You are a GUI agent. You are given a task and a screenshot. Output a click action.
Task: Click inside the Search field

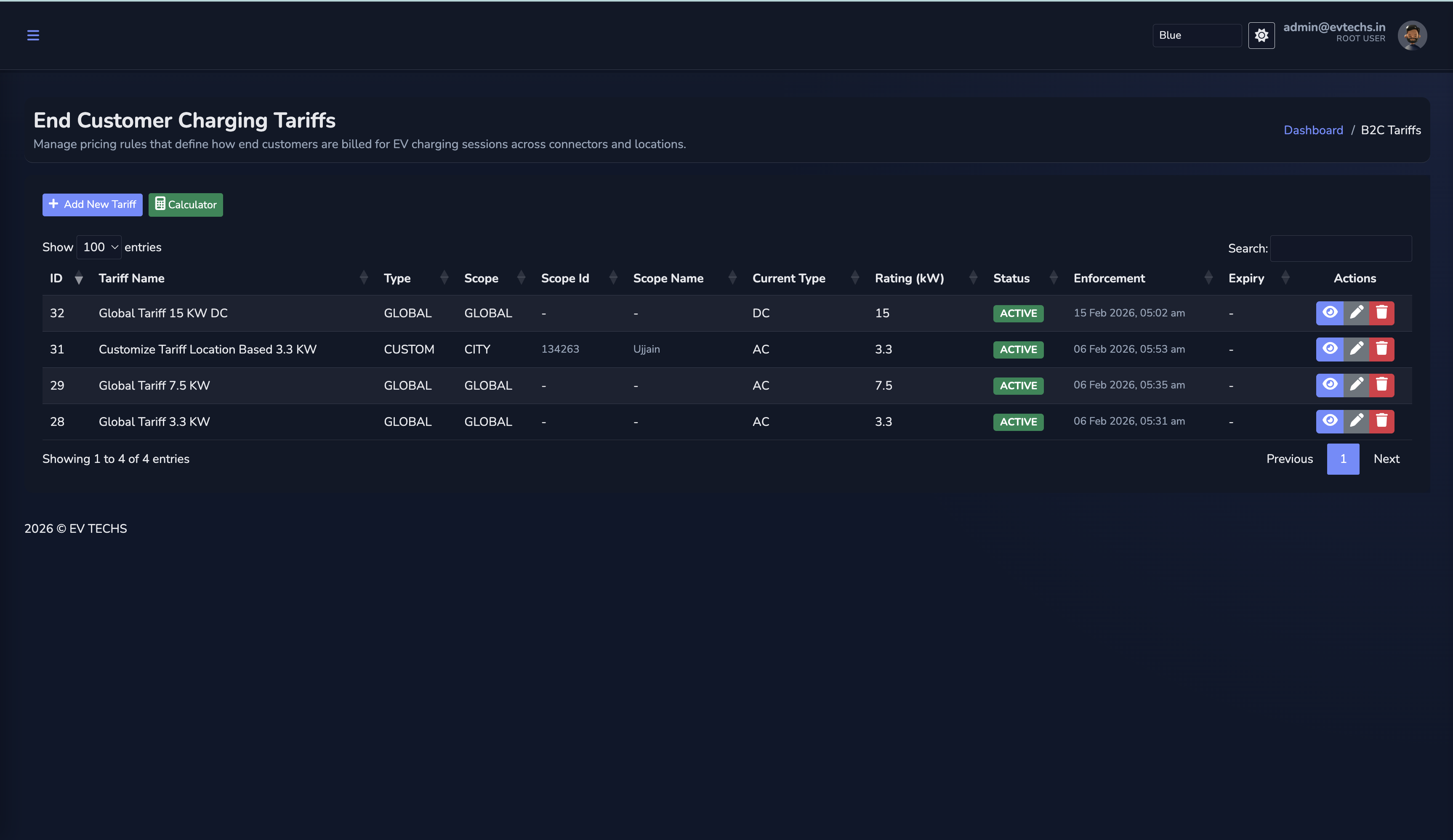(1341, 248)
